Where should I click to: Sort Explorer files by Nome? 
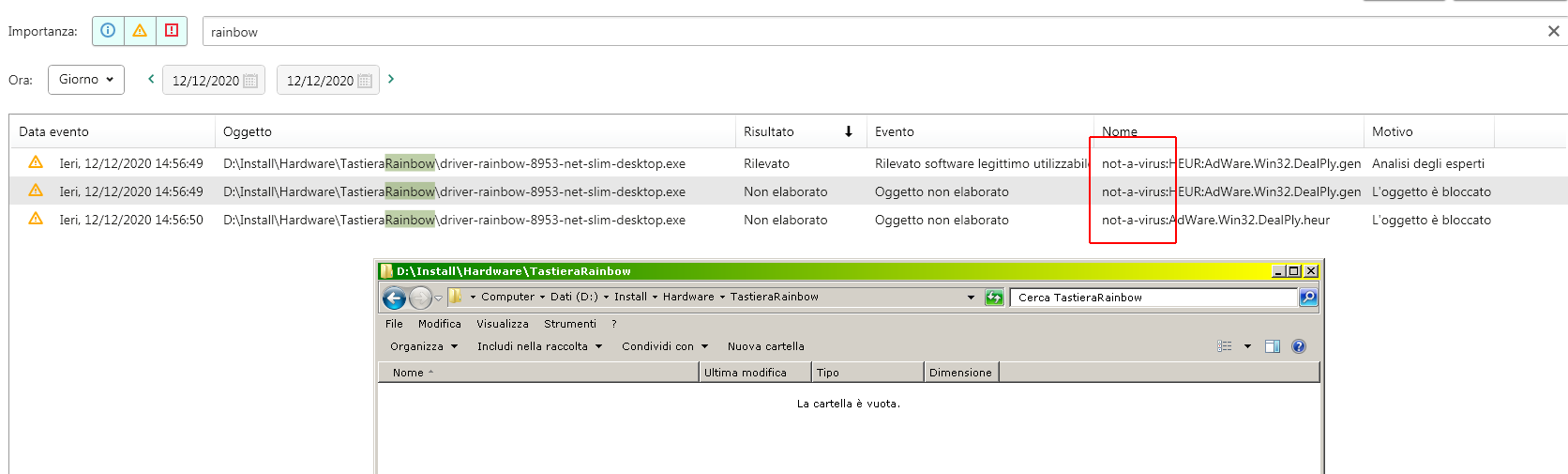pos(539,373)
